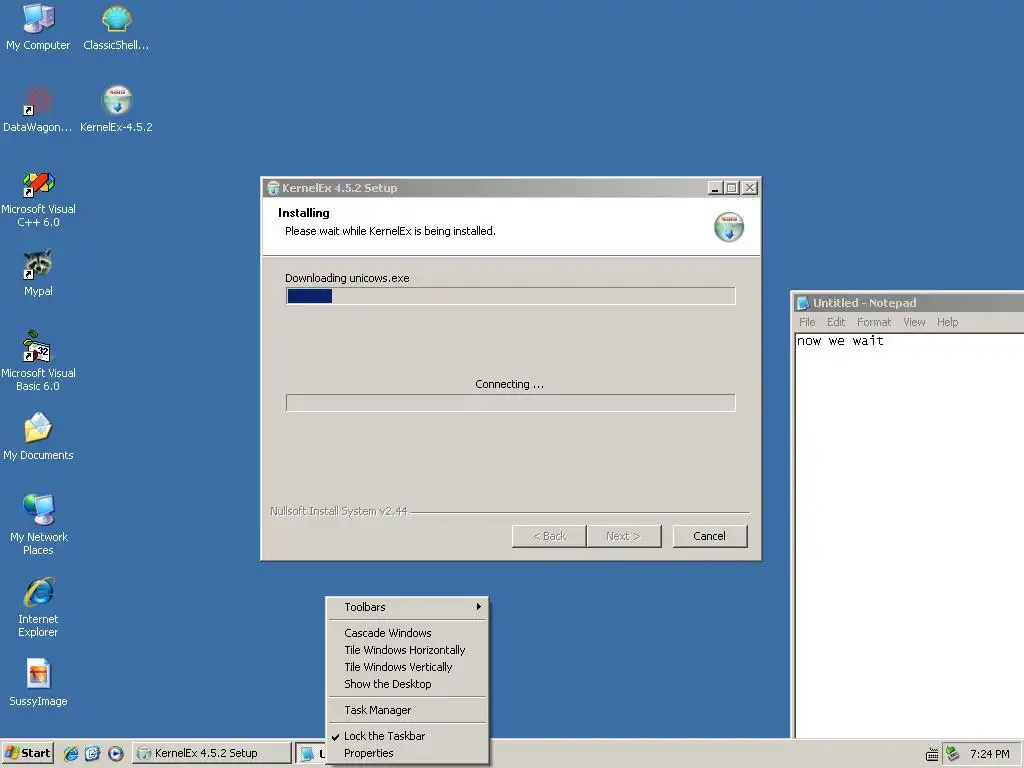Expand the Toolbars submenu
1024x768 pixels.
(x=408, y=607)
